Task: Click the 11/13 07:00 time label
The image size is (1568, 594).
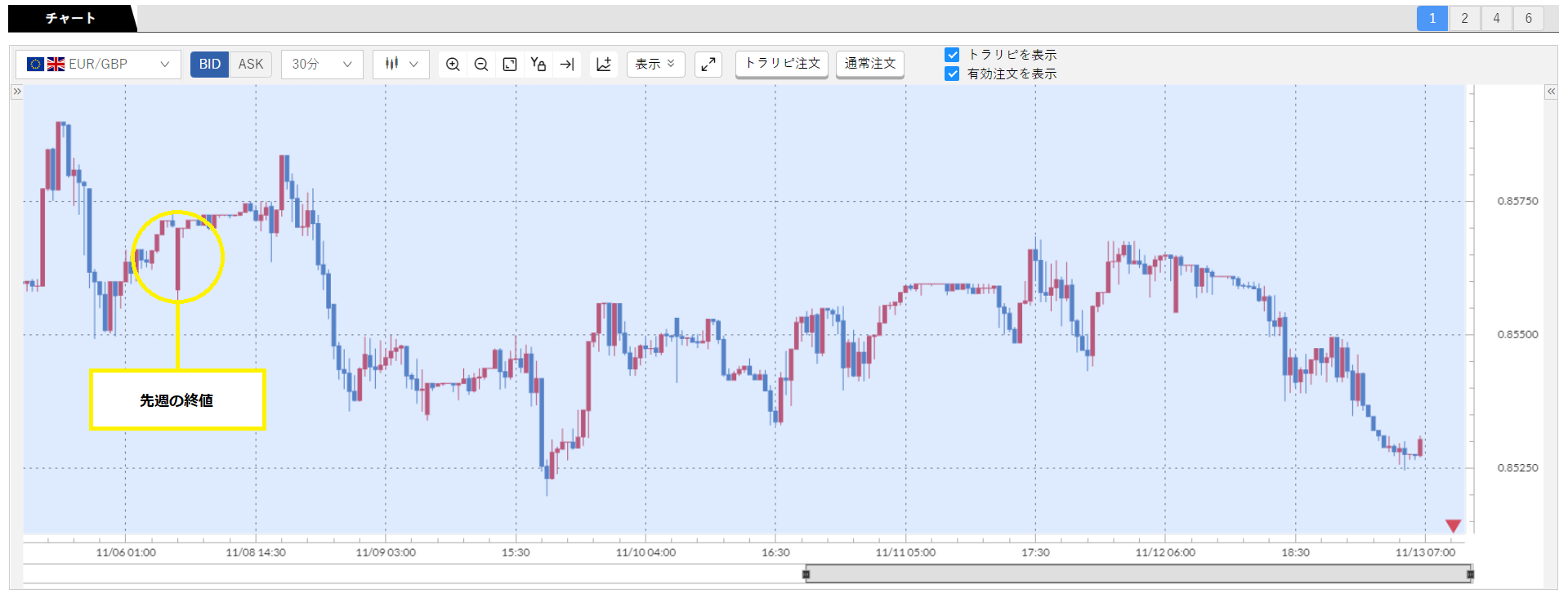Action: point(1425,552)
